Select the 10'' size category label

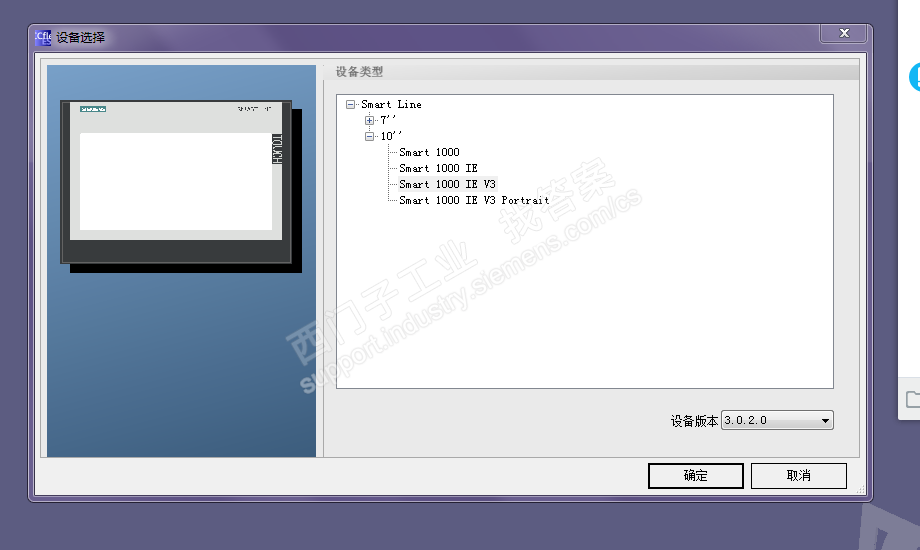click(391, 136)
